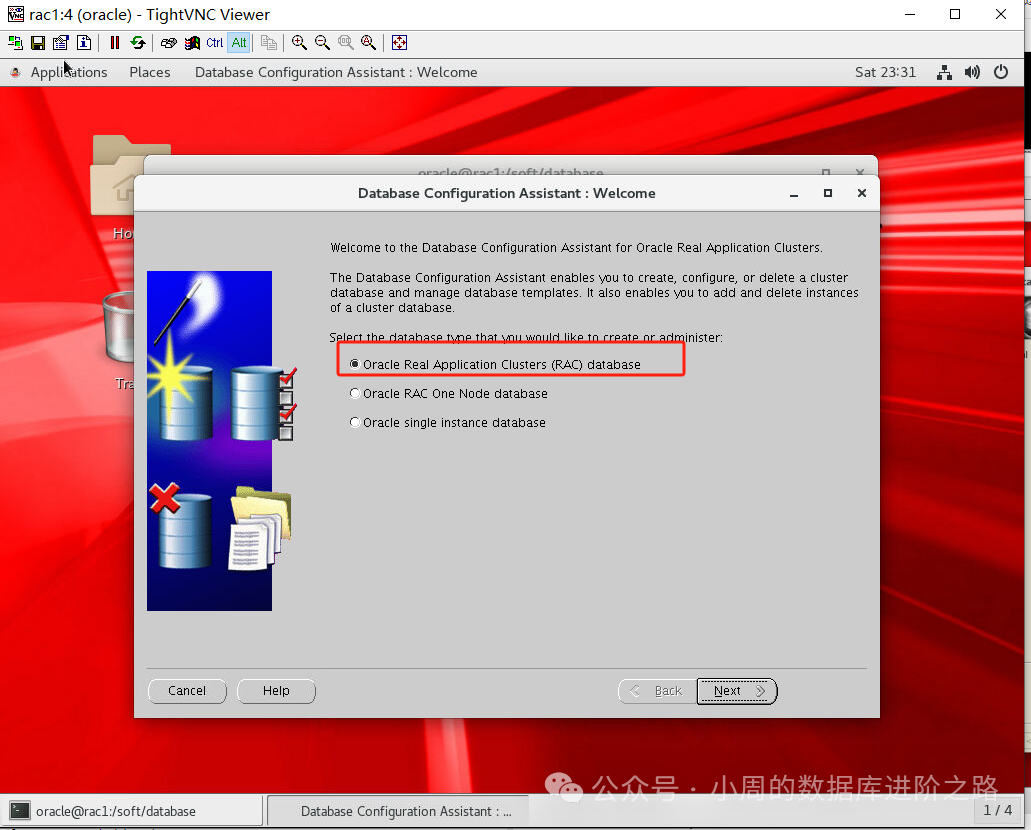Viewport: 1031px width, 830px height.
Task: Click the Full screen icon
Action: tap(399, 43)
